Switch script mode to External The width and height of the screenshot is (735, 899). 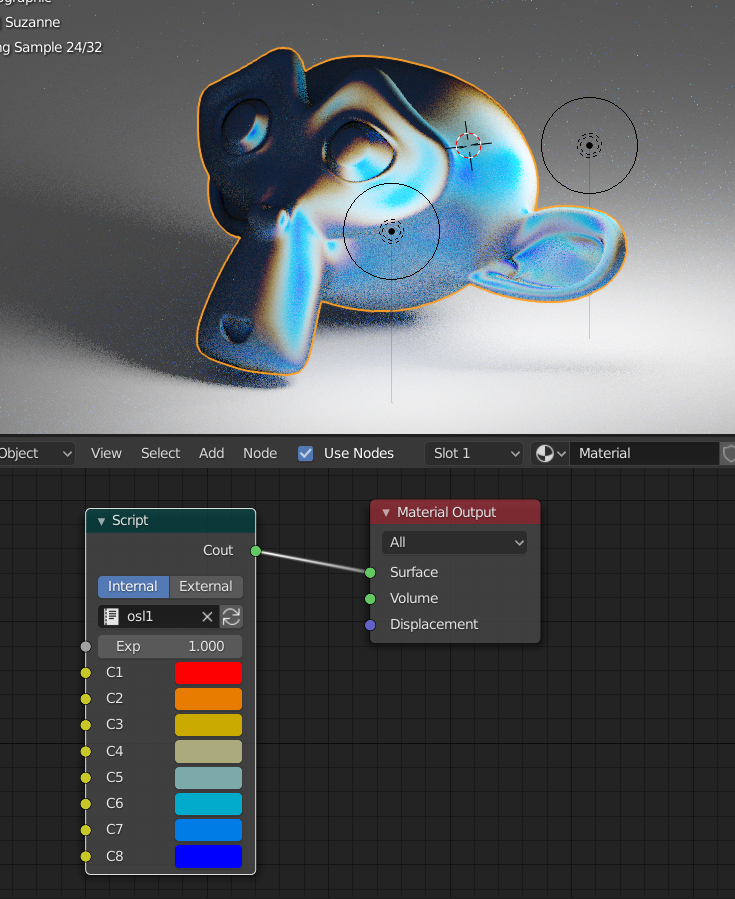[x=206, y=587]
